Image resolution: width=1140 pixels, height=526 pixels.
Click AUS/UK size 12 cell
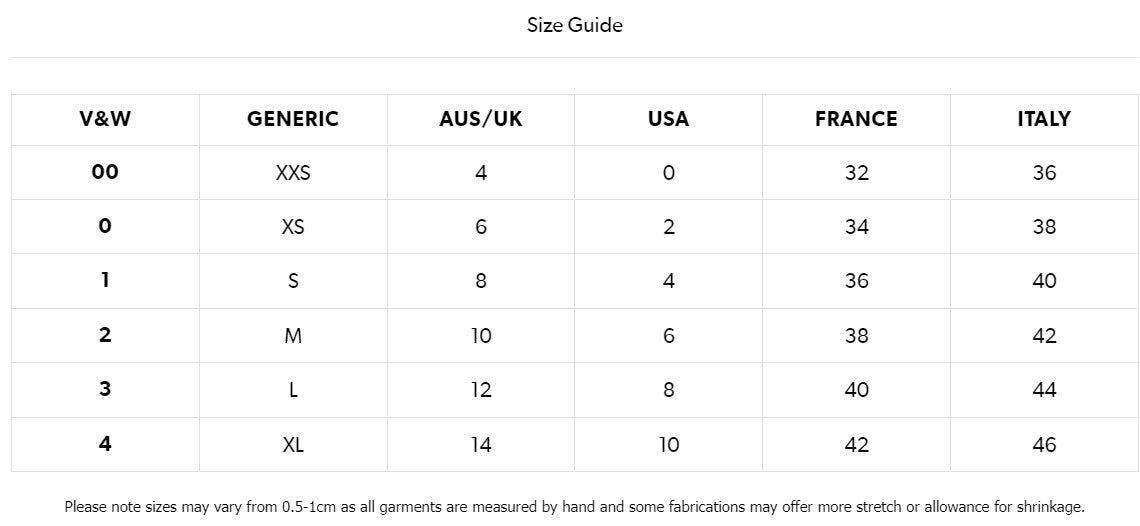pyautogui.click(x=481, y=390)
